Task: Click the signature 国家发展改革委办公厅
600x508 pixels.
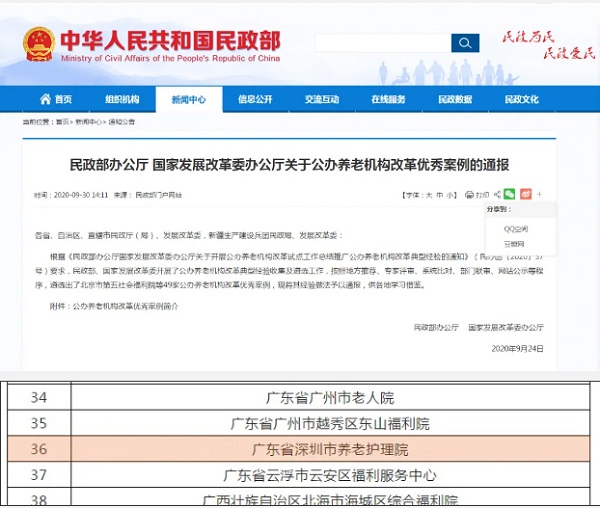Action: pos(506,327)
